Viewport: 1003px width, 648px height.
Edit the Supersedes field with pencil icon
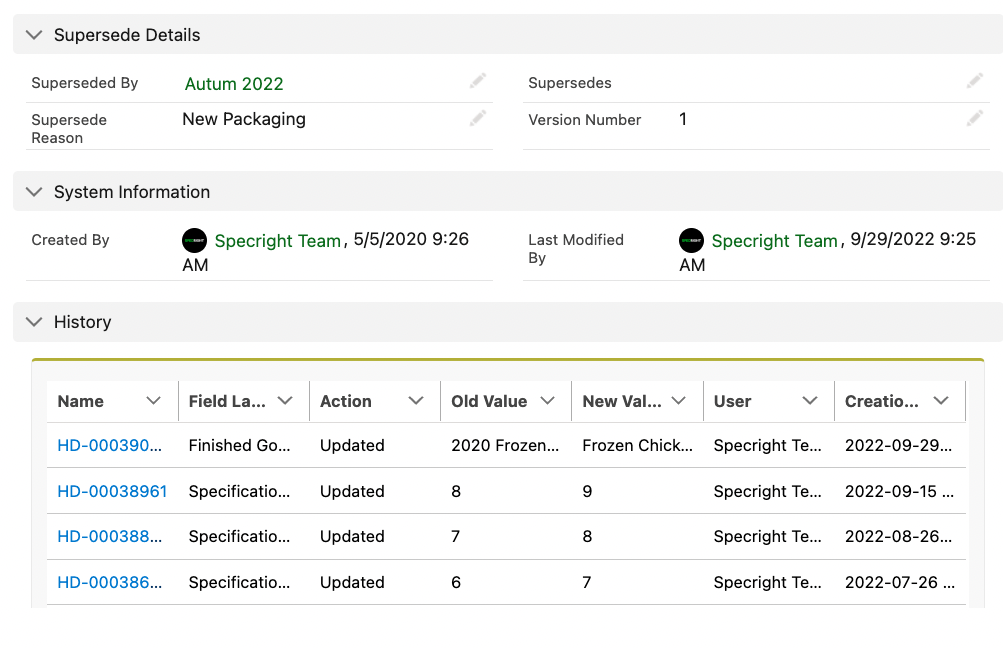pos(974,81)
